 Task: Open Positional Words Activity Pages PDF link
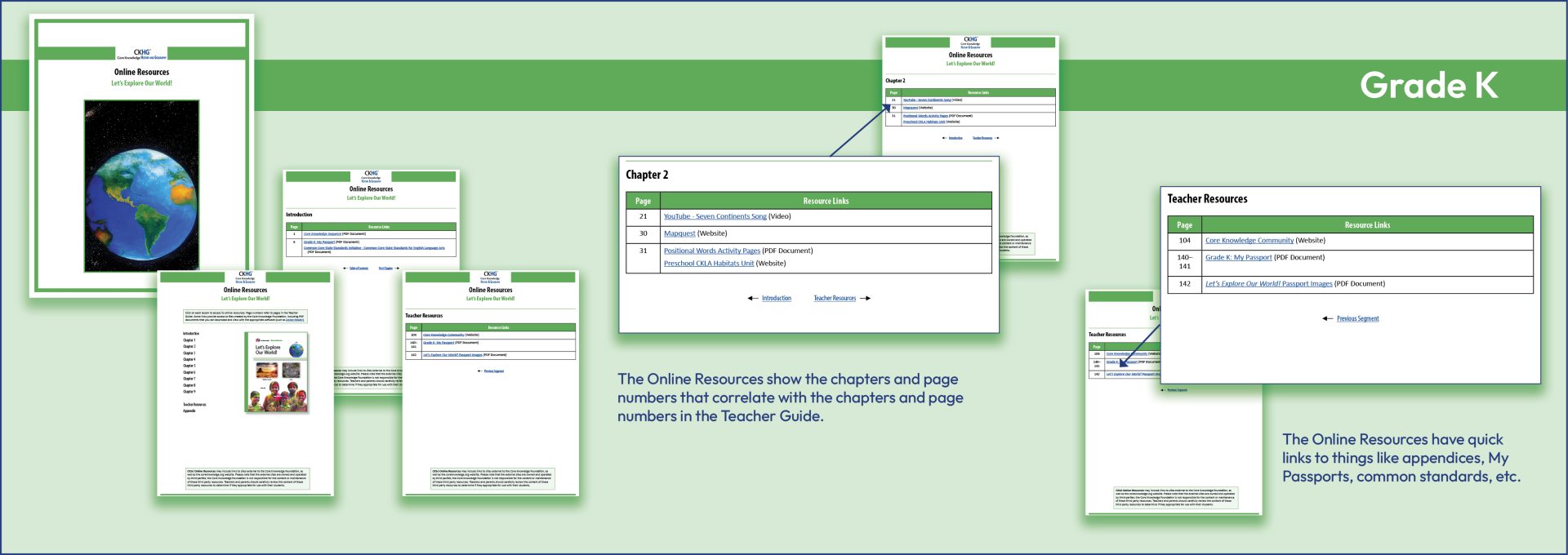pos(711,251)
